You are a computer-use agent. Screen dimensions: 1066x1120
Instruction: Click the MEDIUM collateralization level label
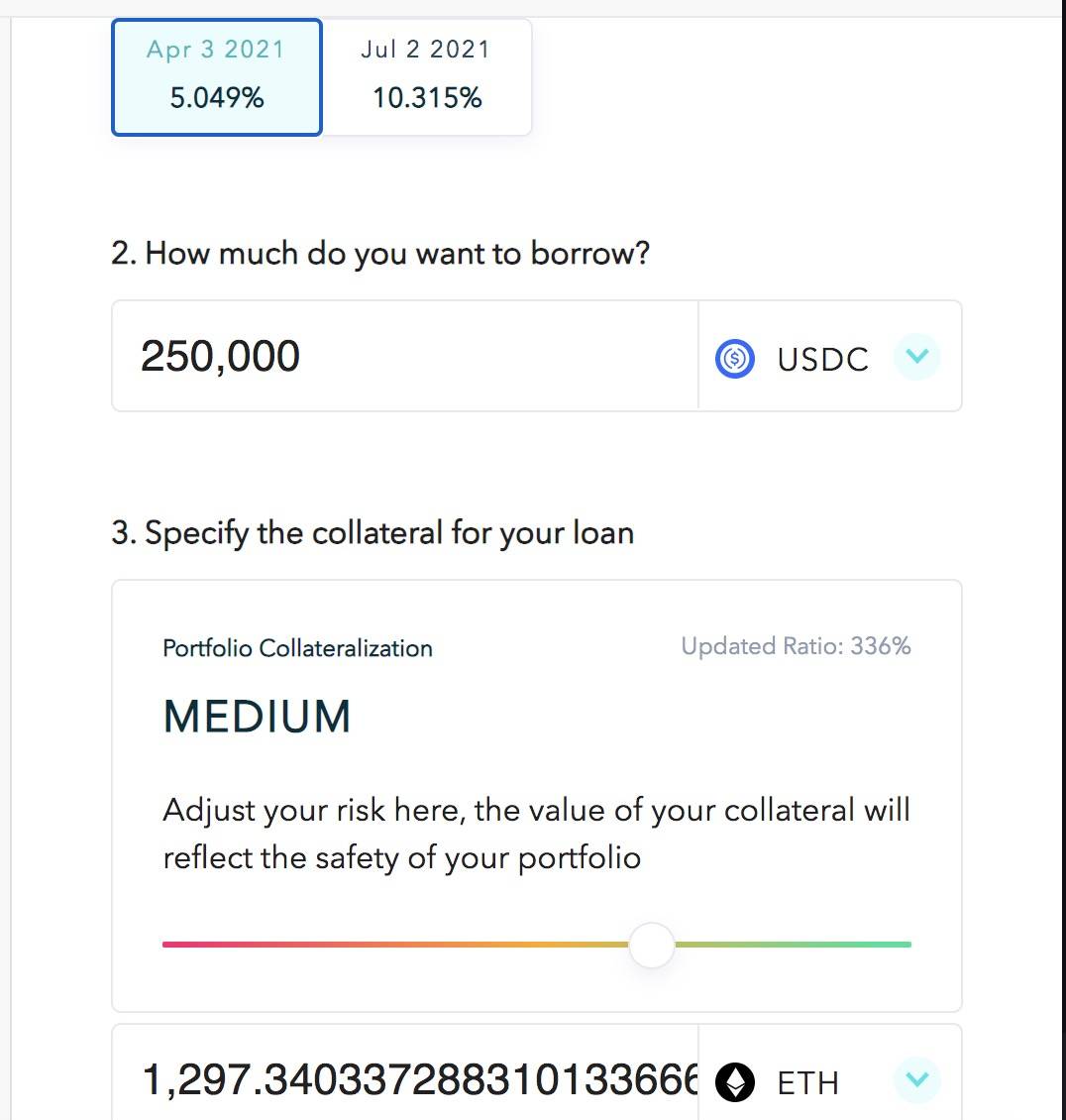click(x=258, y=717)
